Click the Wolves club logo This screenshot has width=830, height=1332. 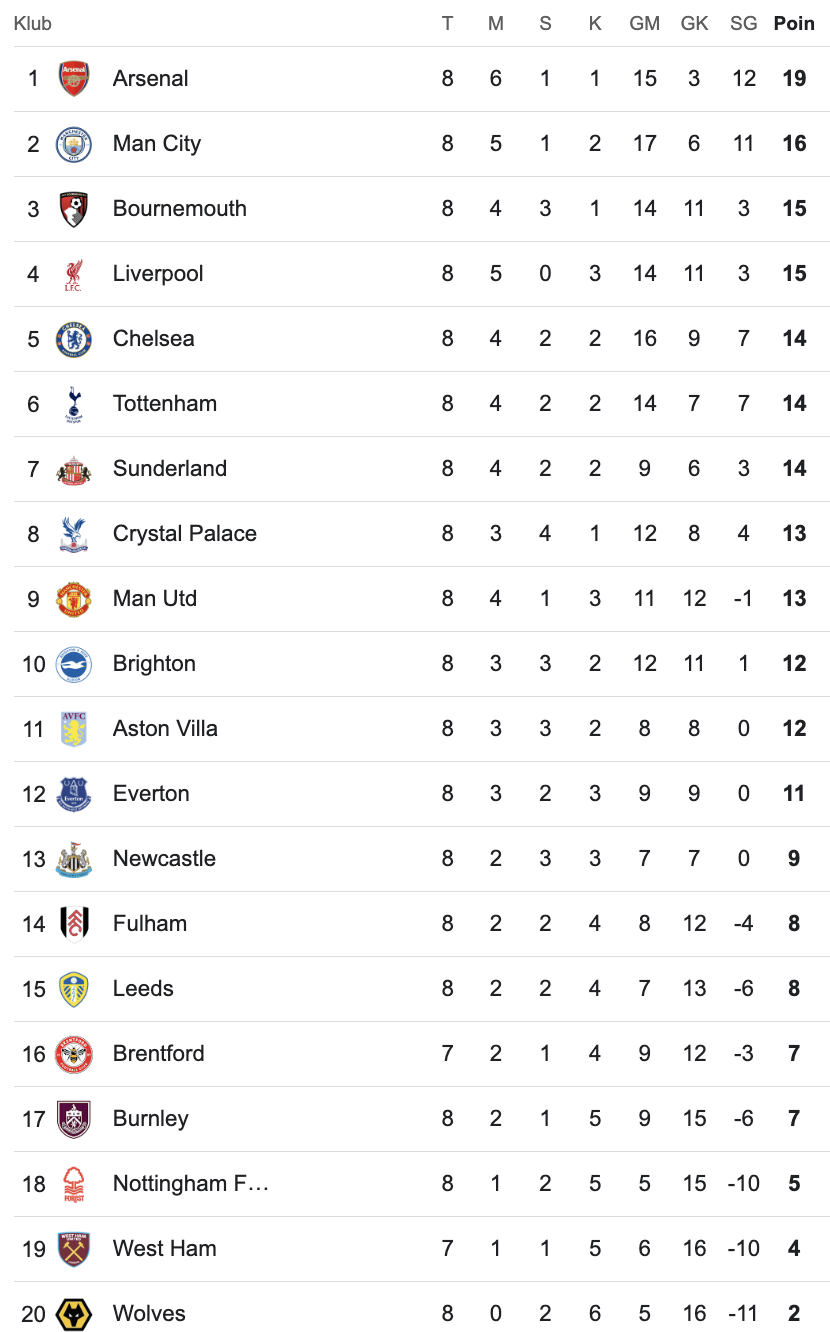(x=74, y=1314)
